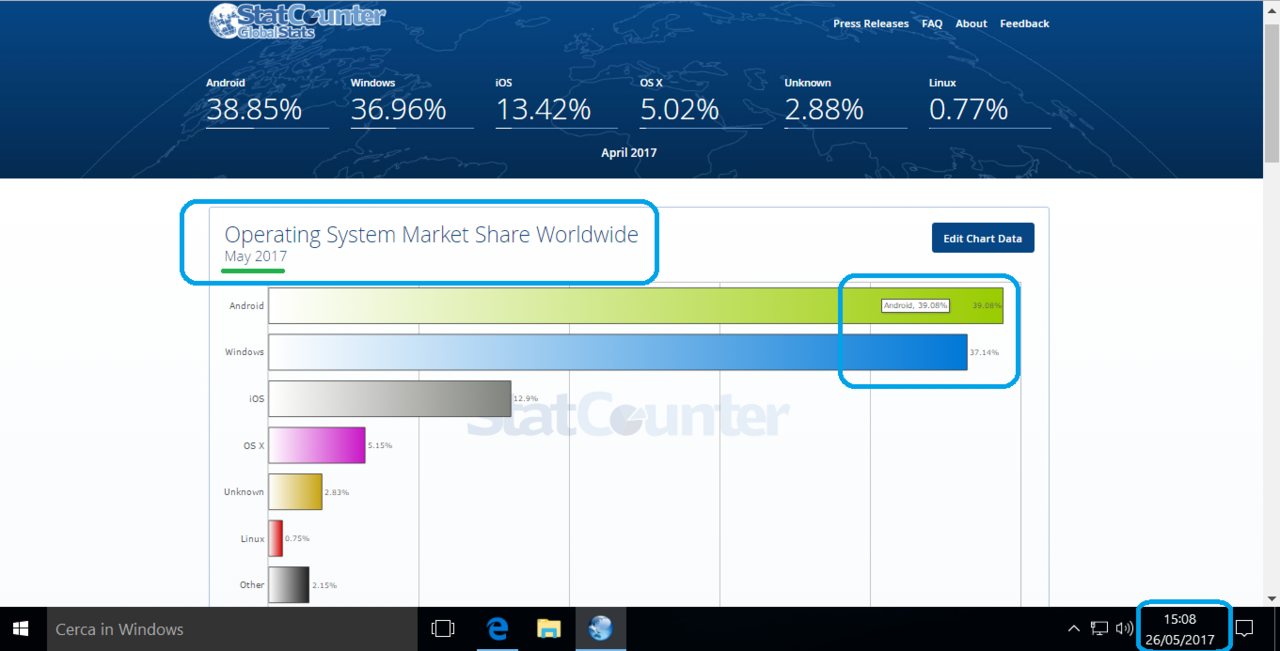
Task: Click the Cerca in Windows search box
Action: point(232,629)
